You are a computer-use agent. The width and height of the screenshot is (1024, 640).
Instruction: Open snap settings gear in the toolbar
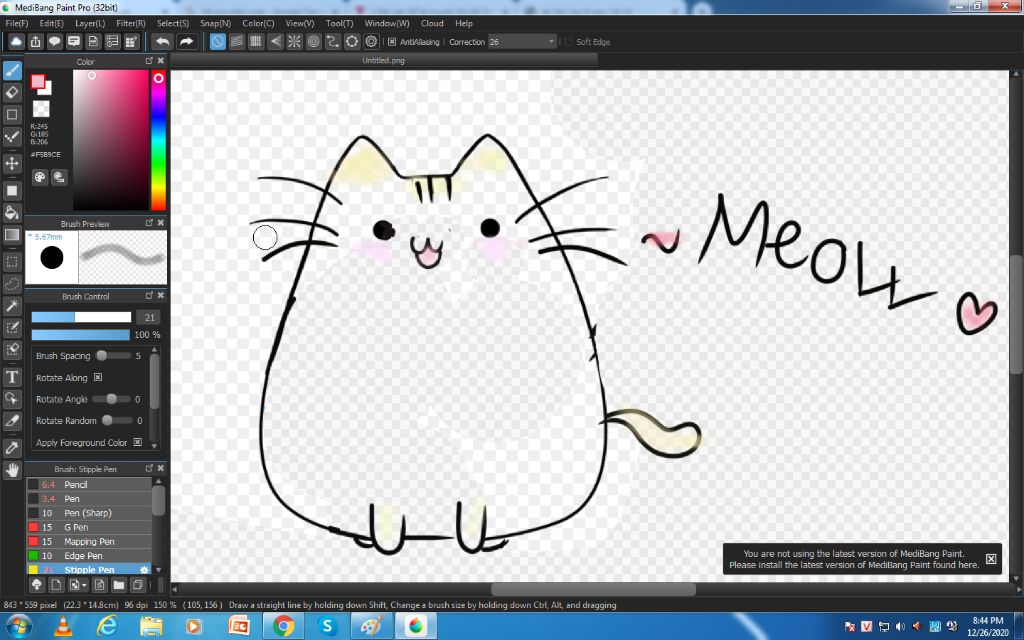click(x=372, y=42)
